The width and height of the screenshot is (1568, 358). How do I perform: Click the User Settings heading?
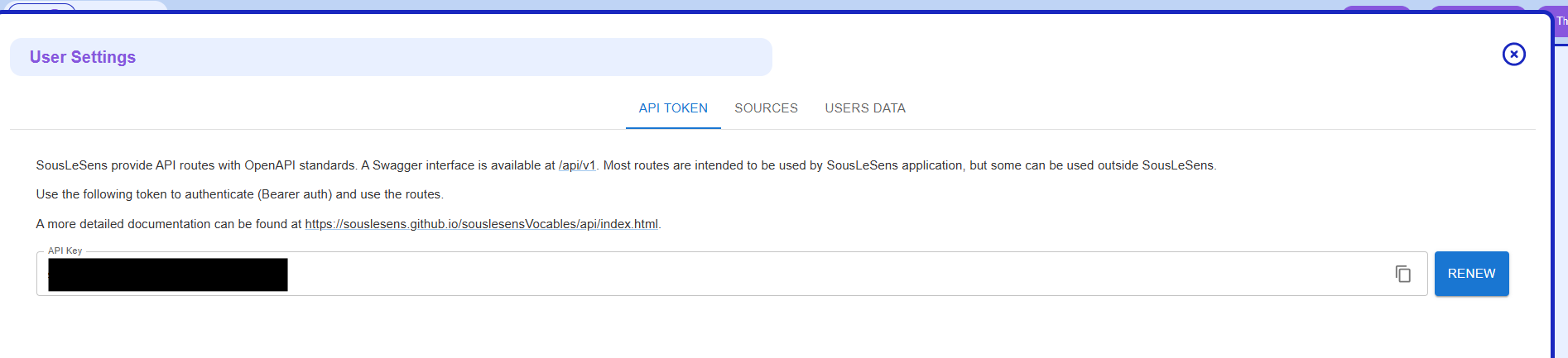(83, 57)
